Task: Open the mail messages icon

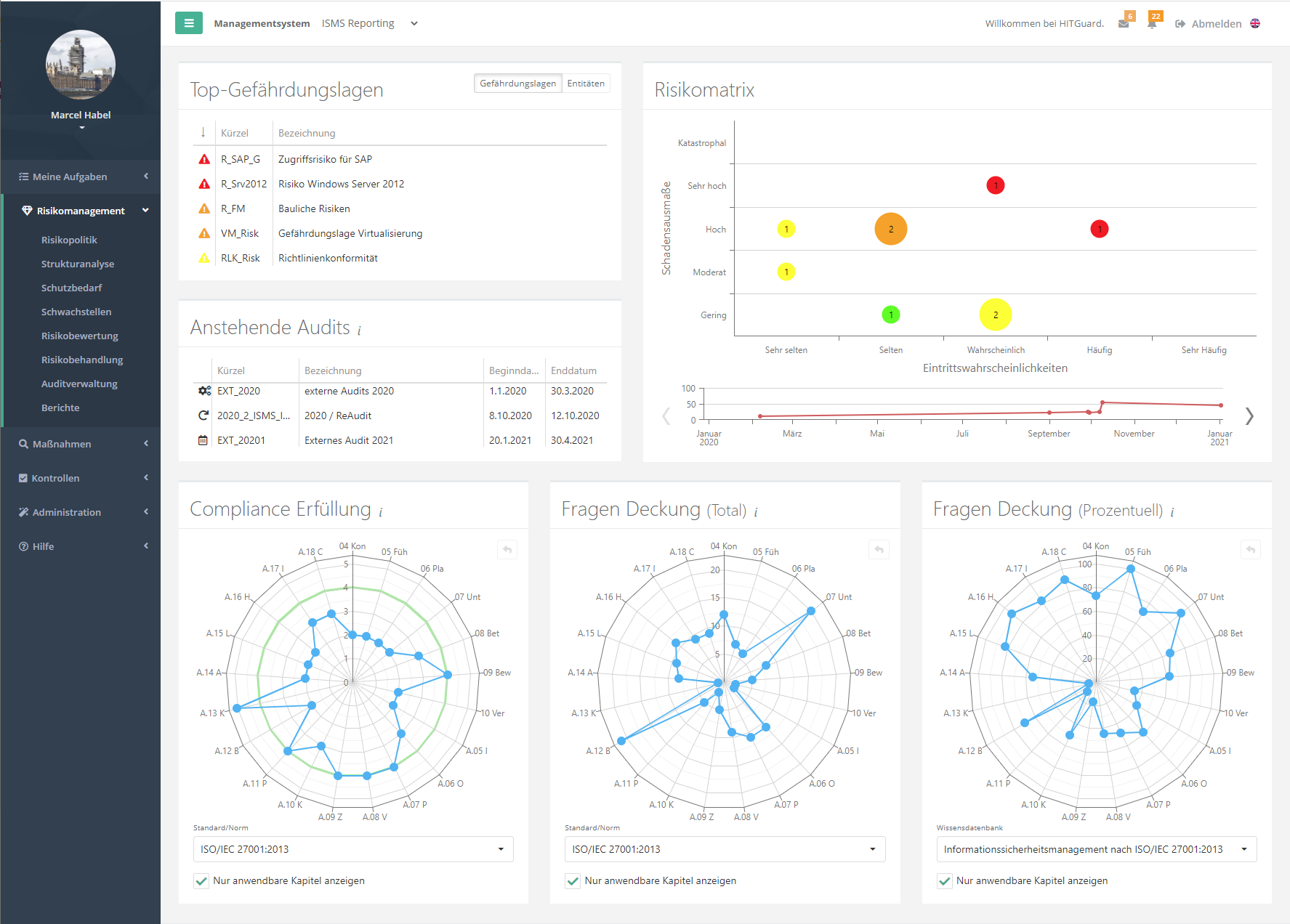Action: [x=1124, y=24]
